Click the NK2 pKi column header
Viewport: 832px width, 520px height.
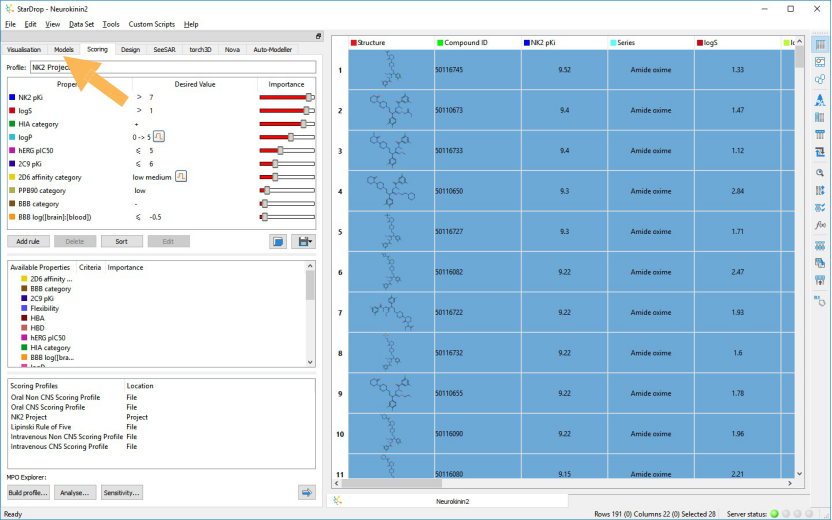pos(564,42)
